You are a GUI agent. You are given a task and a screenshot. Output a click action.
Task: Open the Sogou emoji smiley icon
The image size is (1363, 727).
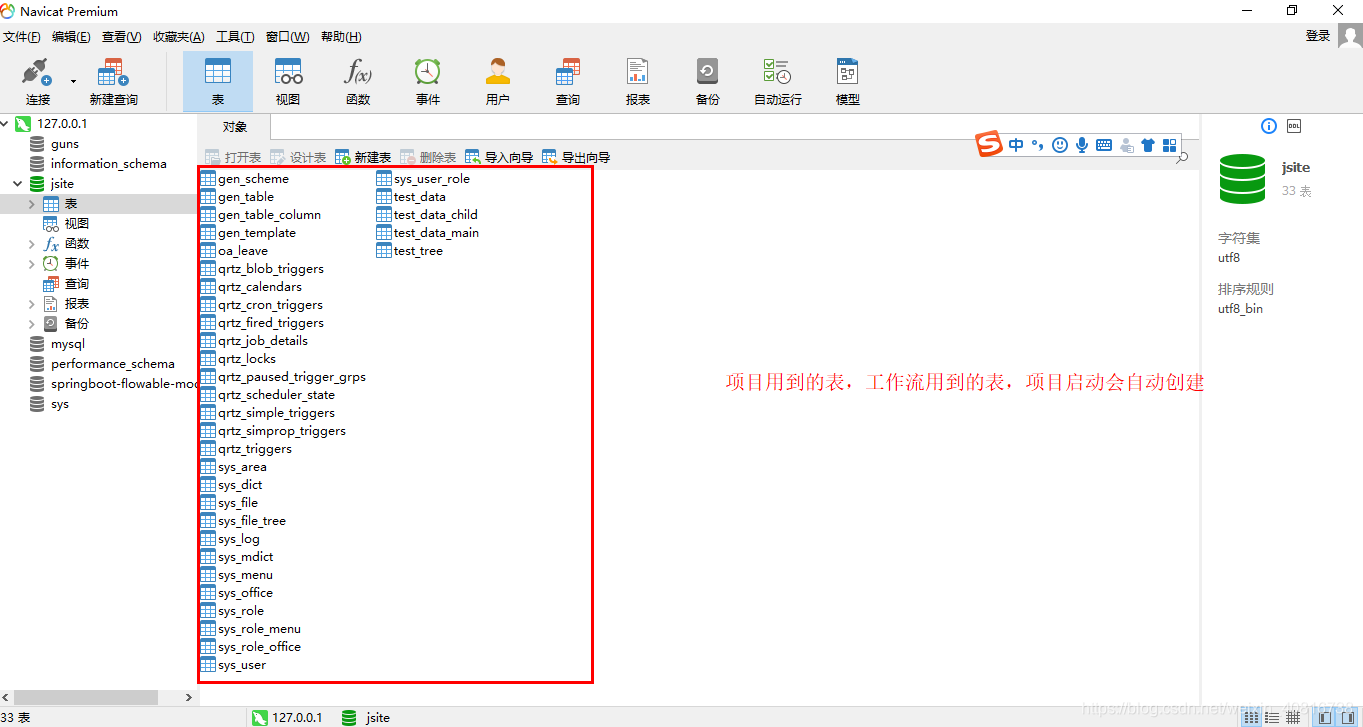[1060, 145]
